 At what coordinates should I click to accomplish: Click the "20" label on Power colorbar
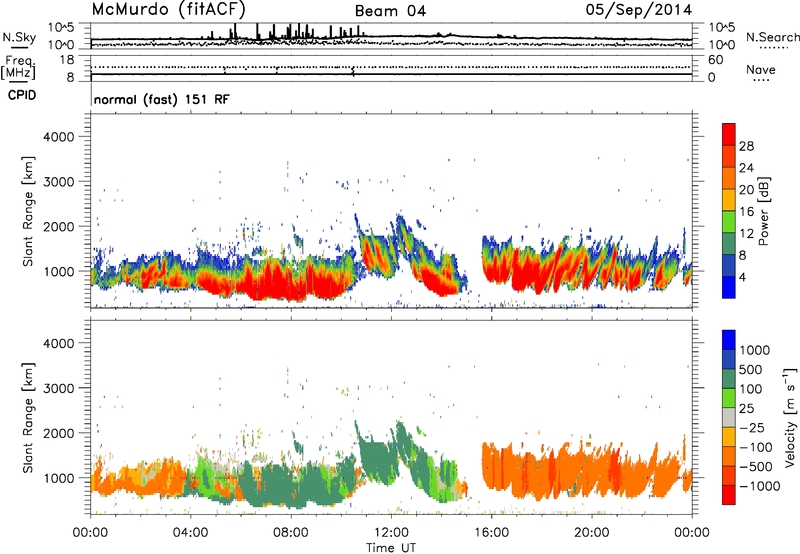pos(746,190)
